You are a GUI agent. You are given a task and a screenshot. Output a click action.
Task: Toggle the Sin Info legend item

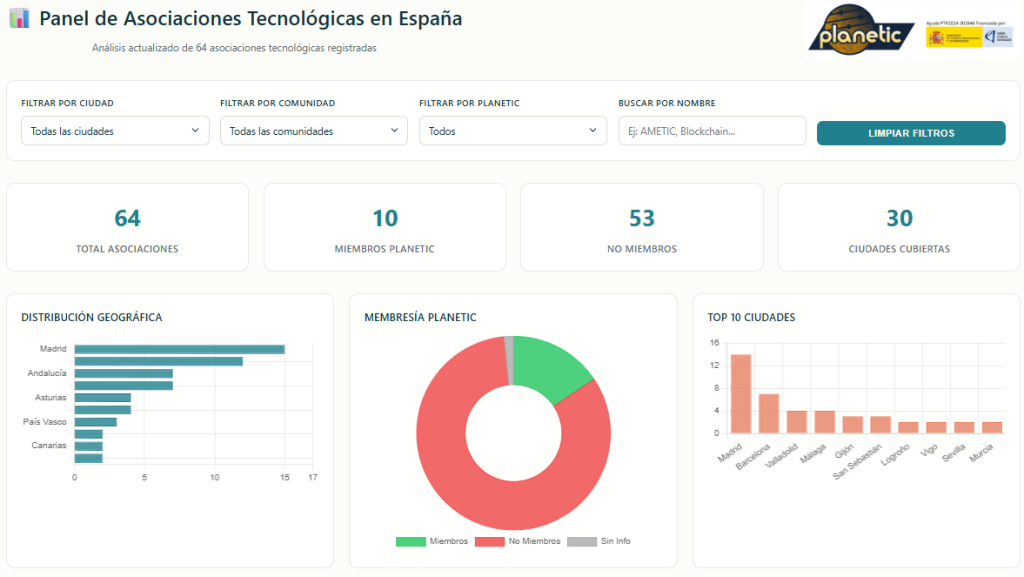click(x=599, y=541)
